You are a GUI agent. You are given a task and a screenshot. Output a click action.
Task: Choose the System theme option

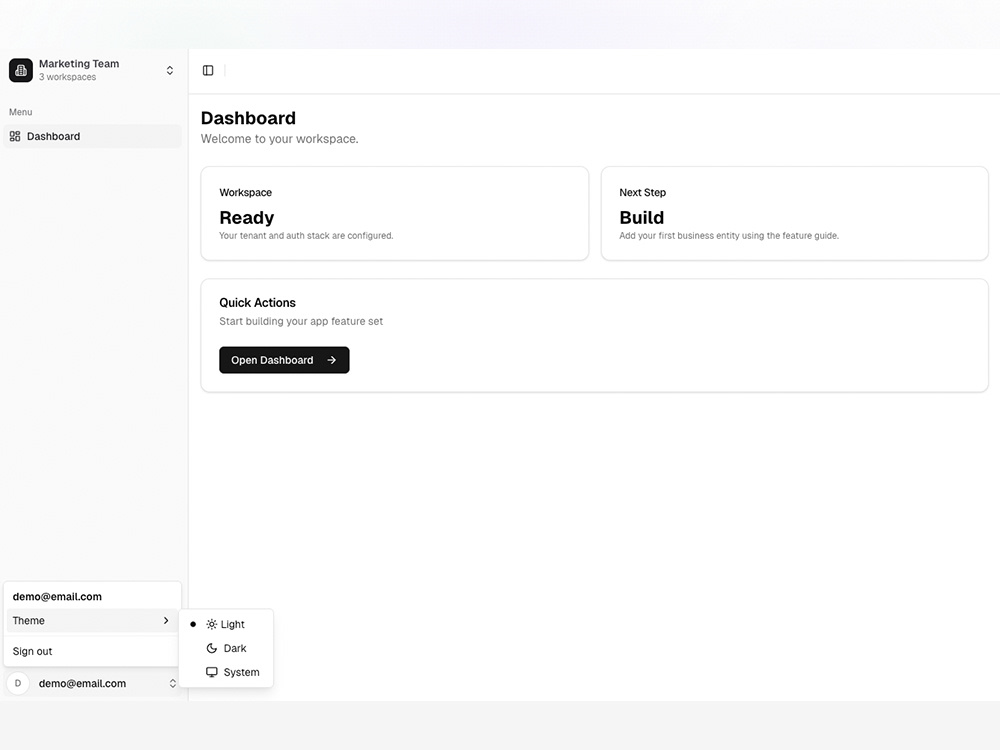(226, 672)
